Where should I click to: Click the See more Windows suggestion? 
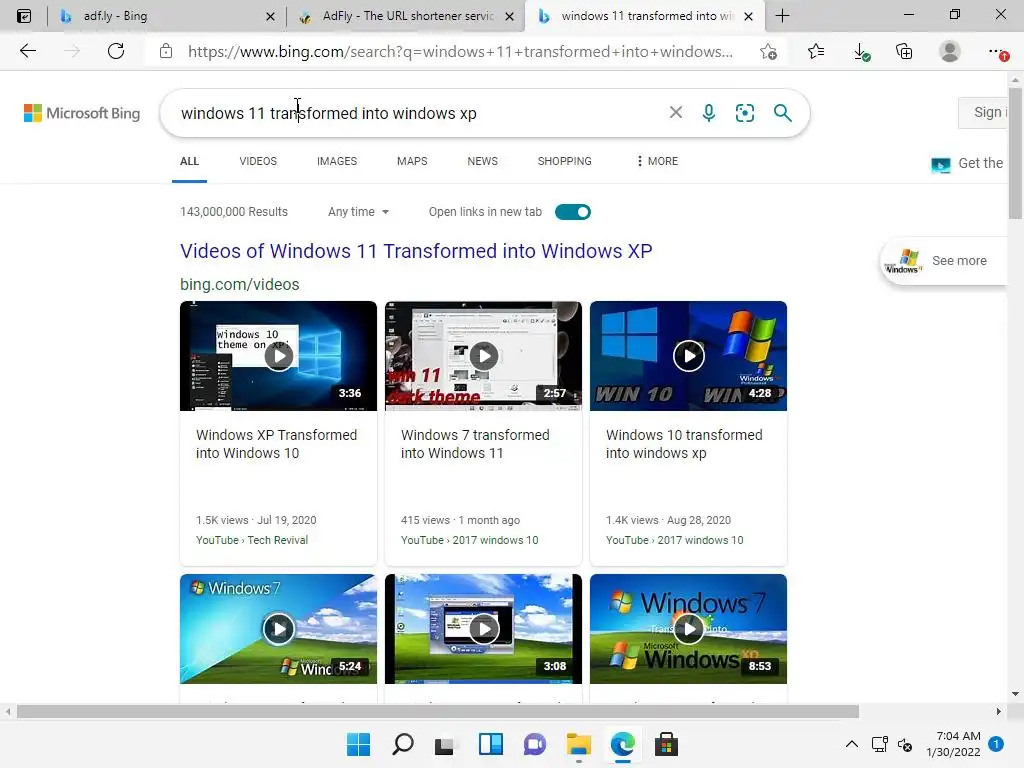pos(944,261)
